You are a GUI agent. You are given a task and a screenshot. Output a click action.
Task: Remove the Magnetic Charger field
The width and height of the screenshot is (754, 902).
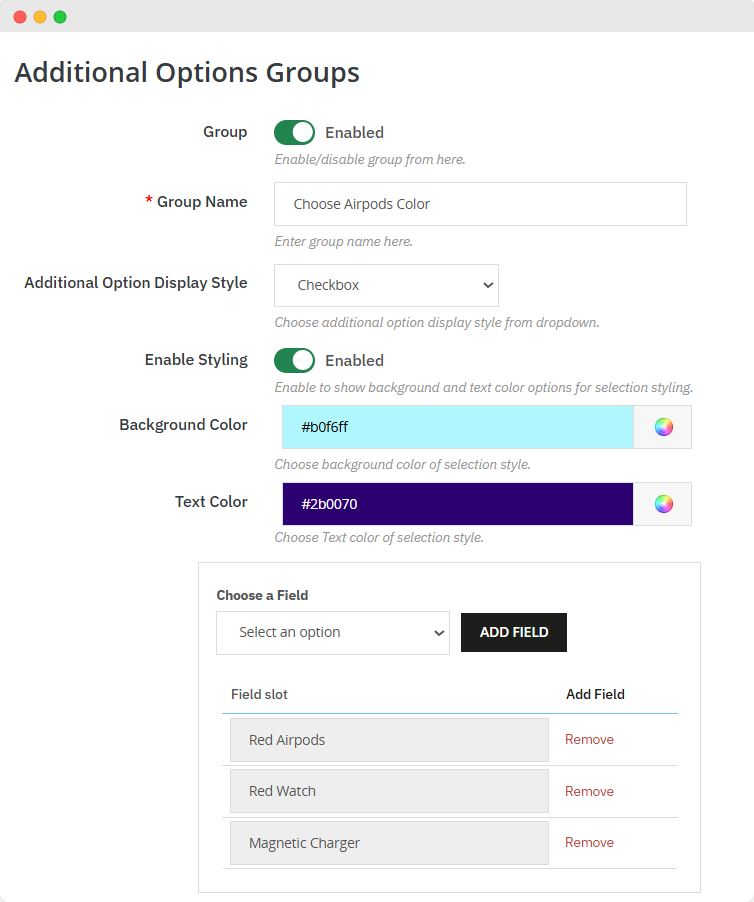coord(589,843)
